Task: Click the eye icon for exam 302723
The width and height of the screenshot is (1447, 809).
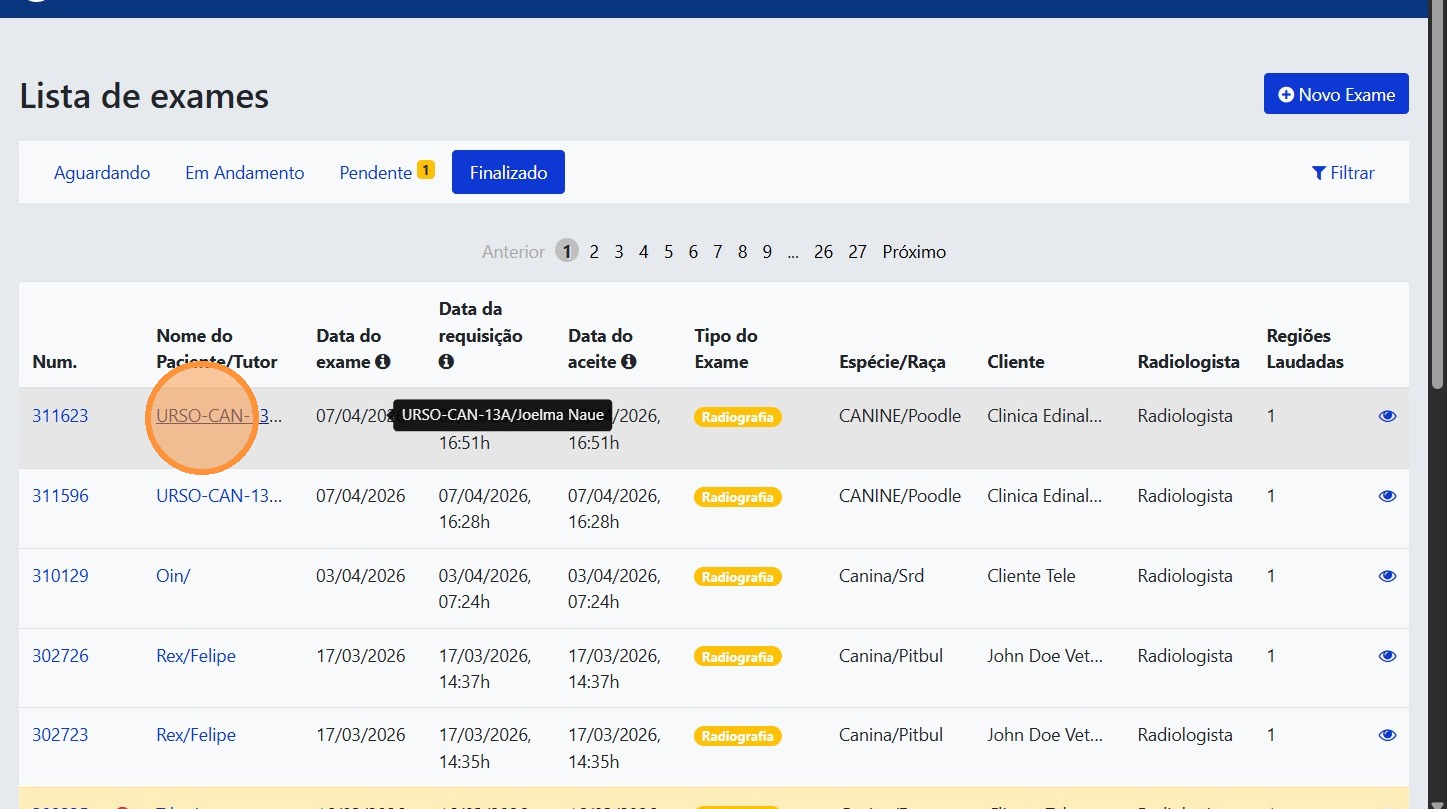Action: tap(1387, 735)
